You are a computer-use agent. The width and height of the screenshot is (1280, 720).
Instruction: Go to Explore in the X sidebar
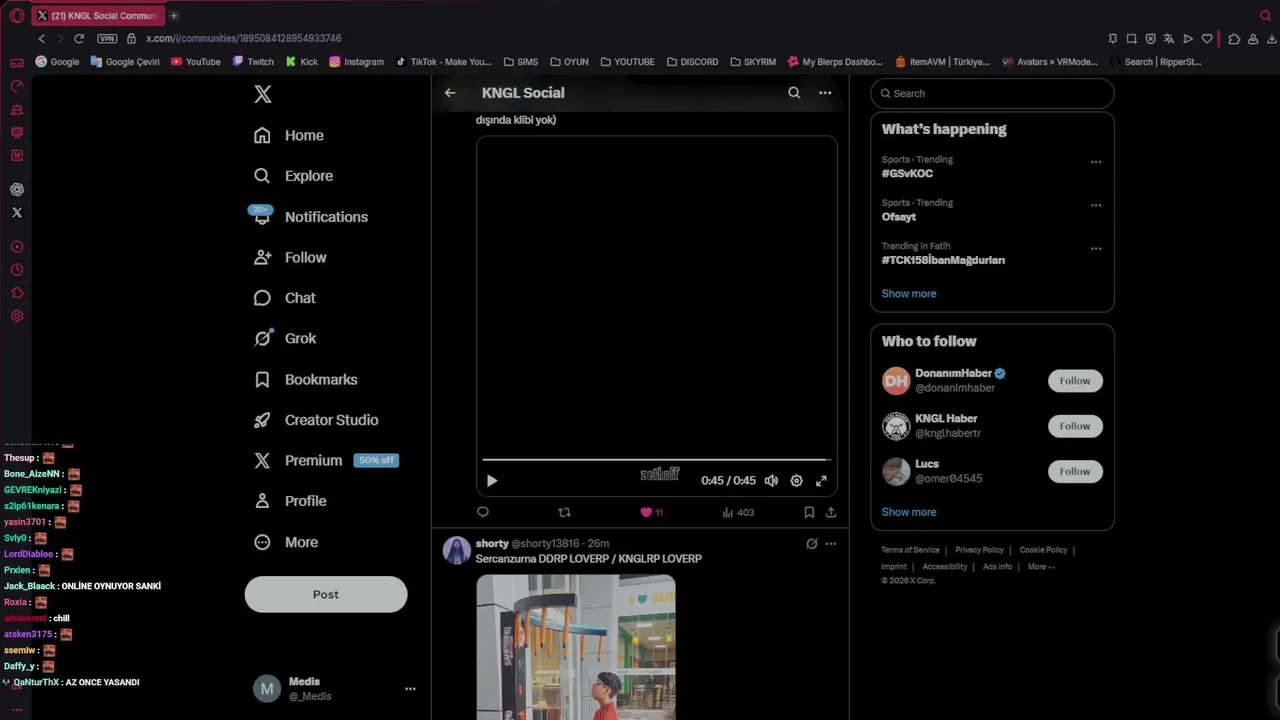click(x=293, y=176)
